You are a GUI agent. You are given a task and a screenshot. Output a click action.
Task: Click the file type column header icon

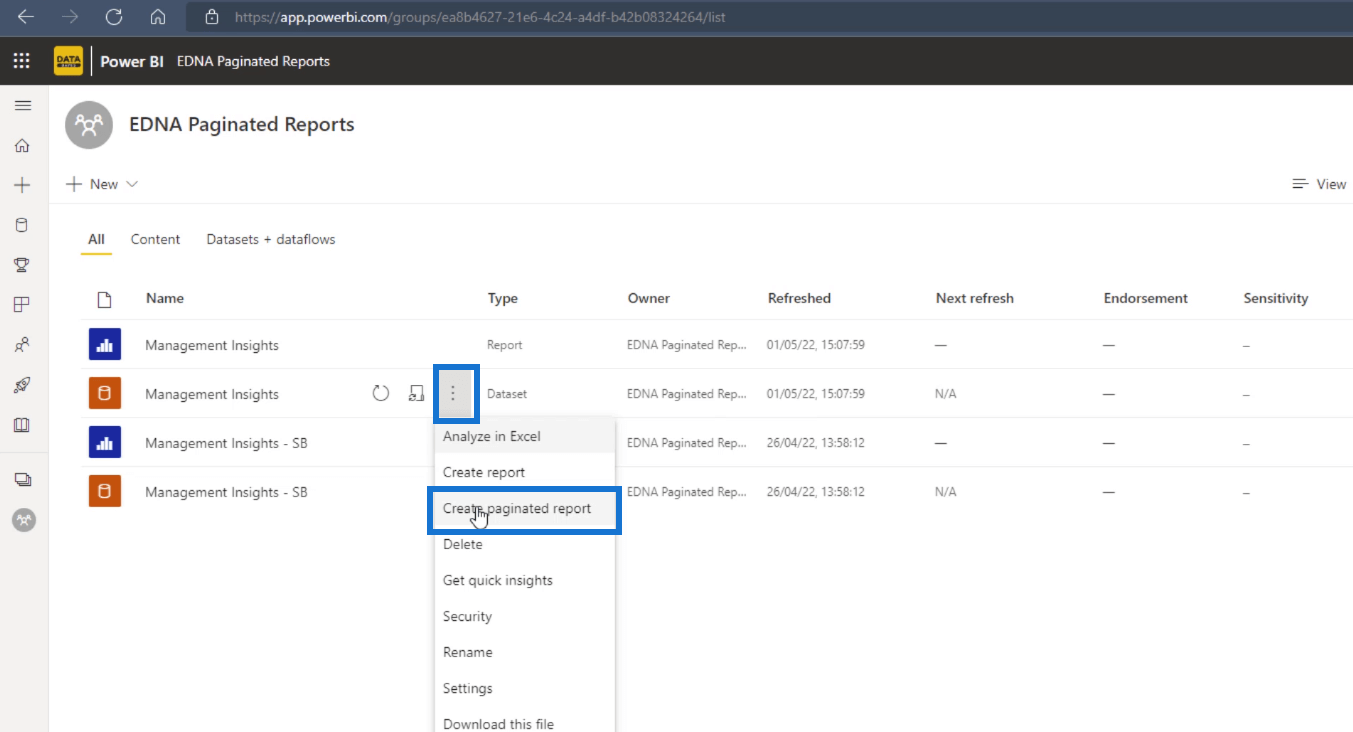104,299
